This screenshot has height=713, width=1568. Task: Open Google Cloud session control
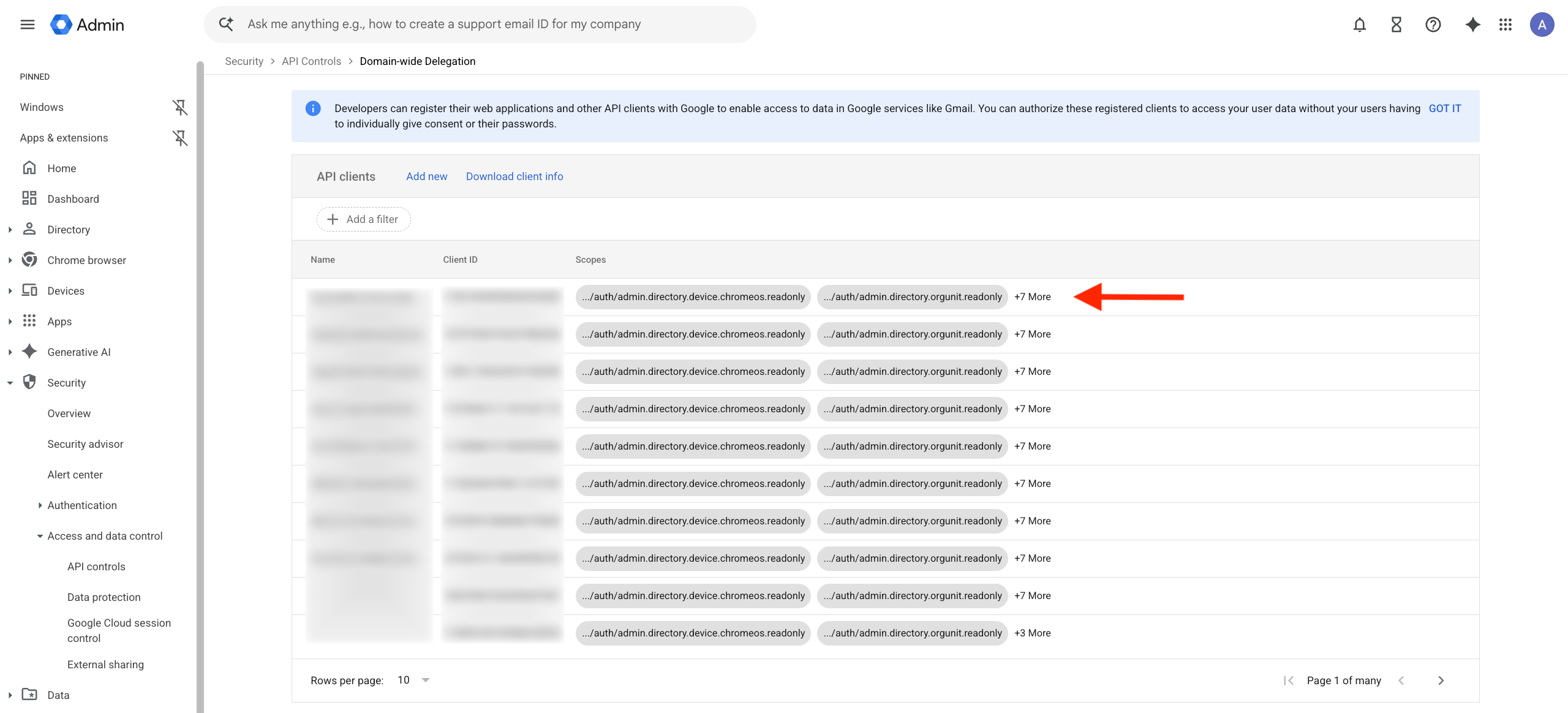[x=119, y=630]
